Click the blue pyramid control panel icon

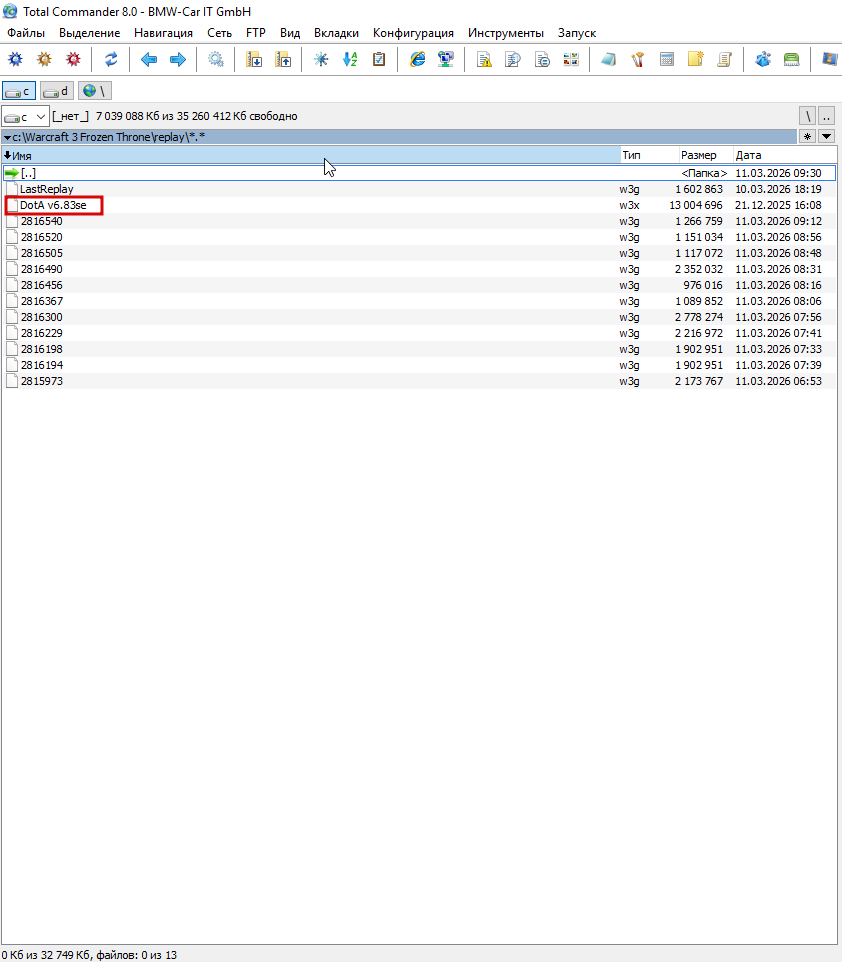point(763,60)
